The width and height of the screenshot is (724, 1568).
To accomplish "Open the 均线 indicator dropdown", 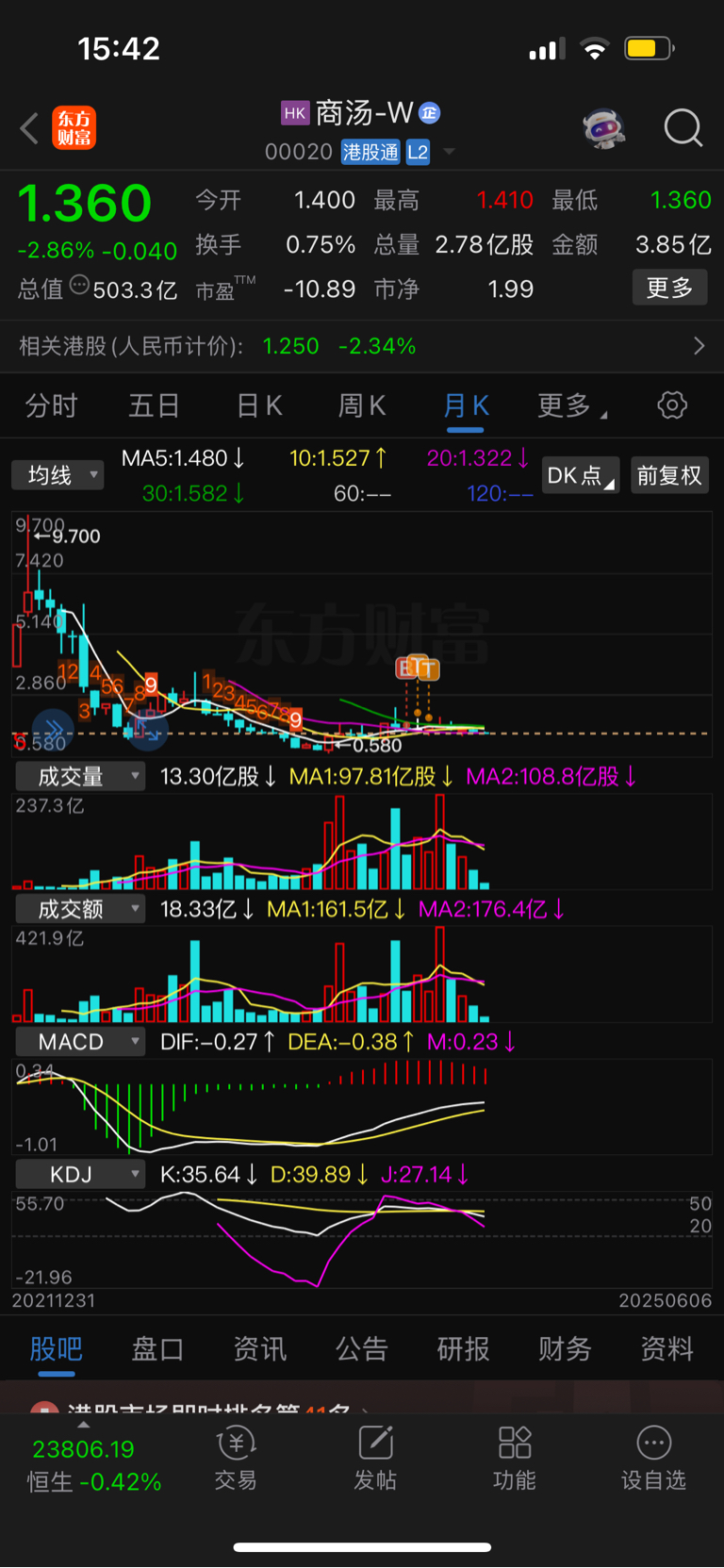I will [x=58, y=475].
